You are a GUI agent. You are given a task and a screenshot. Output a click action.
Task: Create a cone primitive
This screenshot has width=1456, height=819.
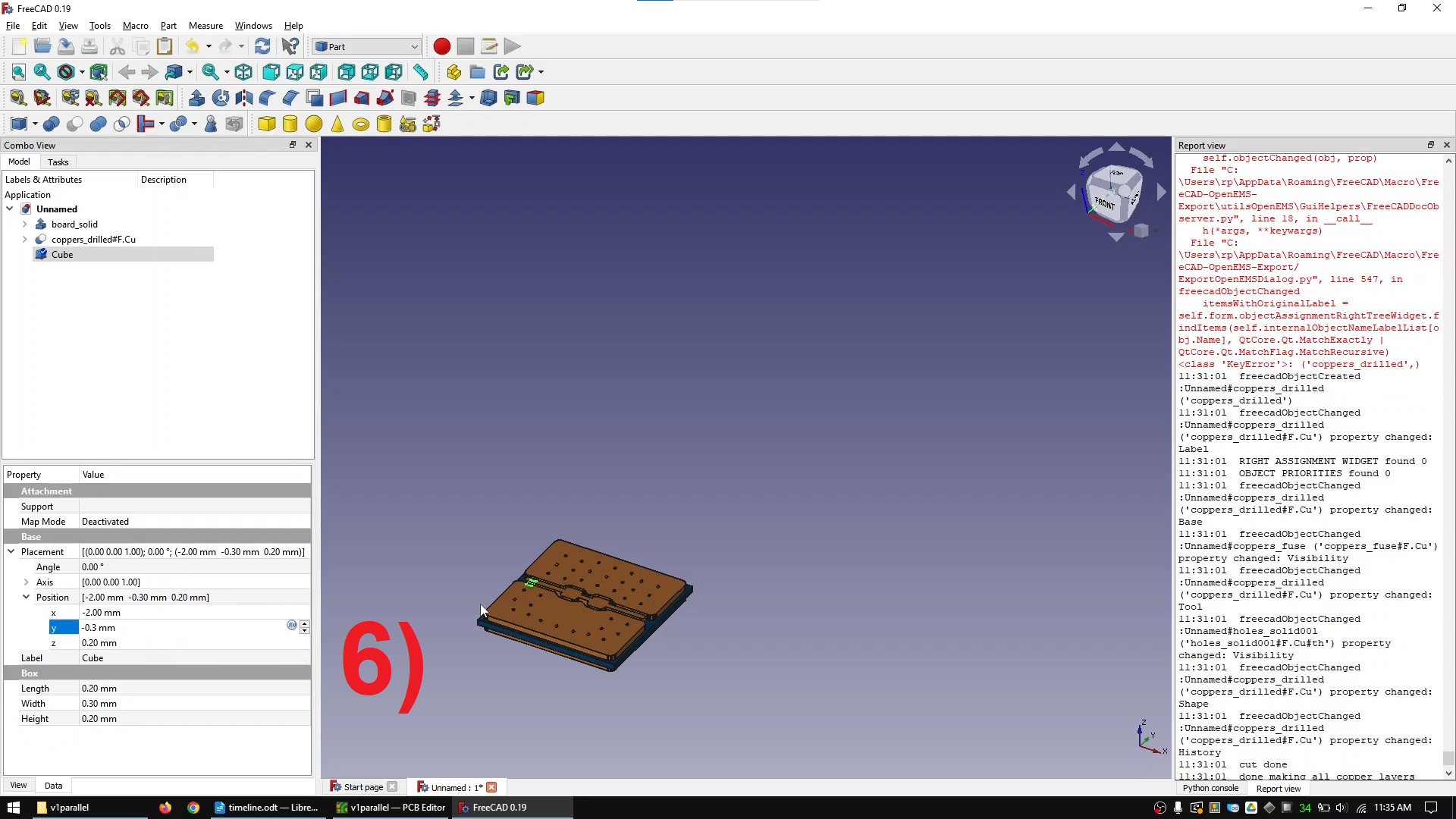pyautogui.click(x=337, y=124)
